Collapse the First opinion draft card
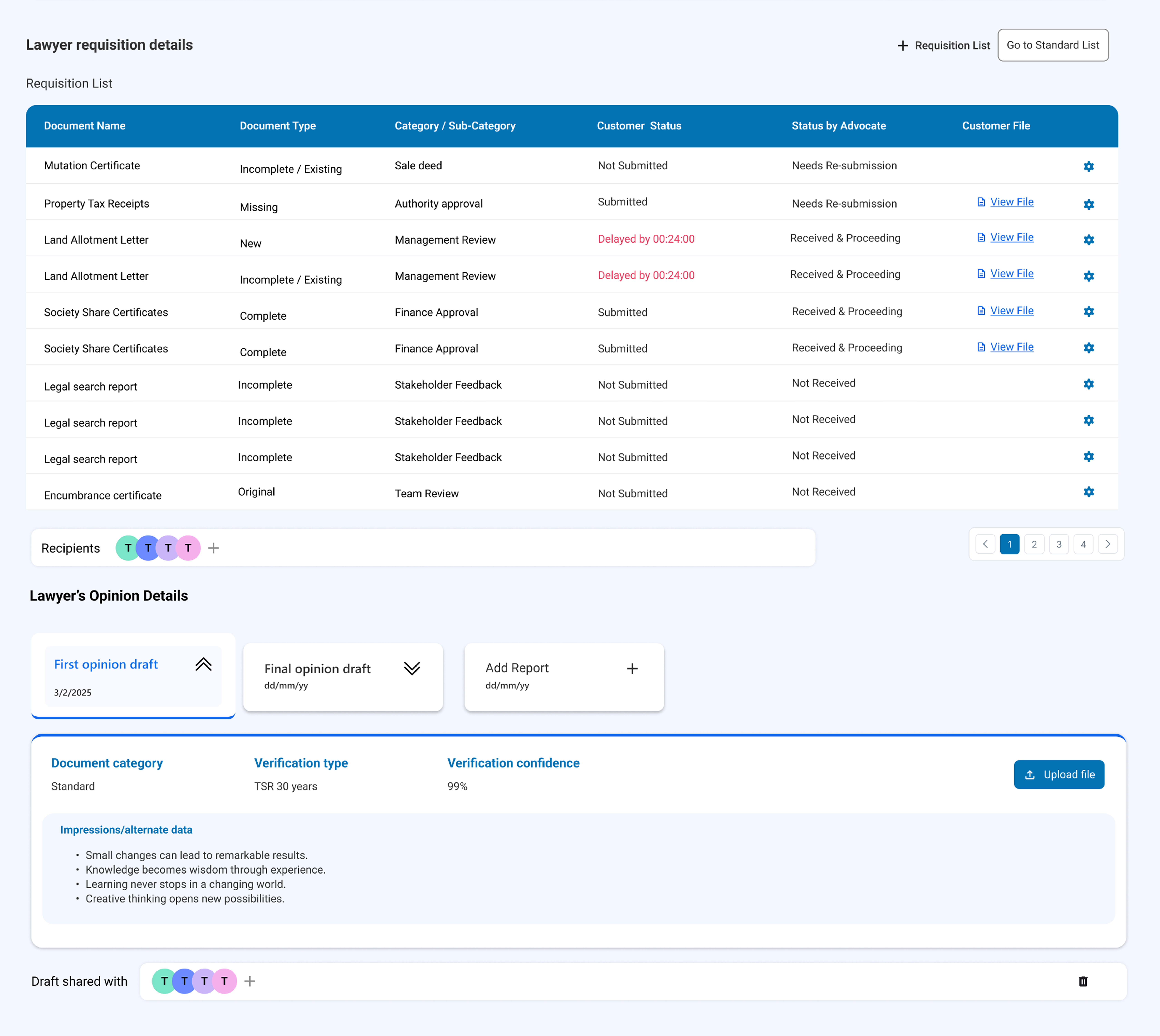This screenshot has height=1036, width=1160. pyautogui.click(x=203, y=664)
